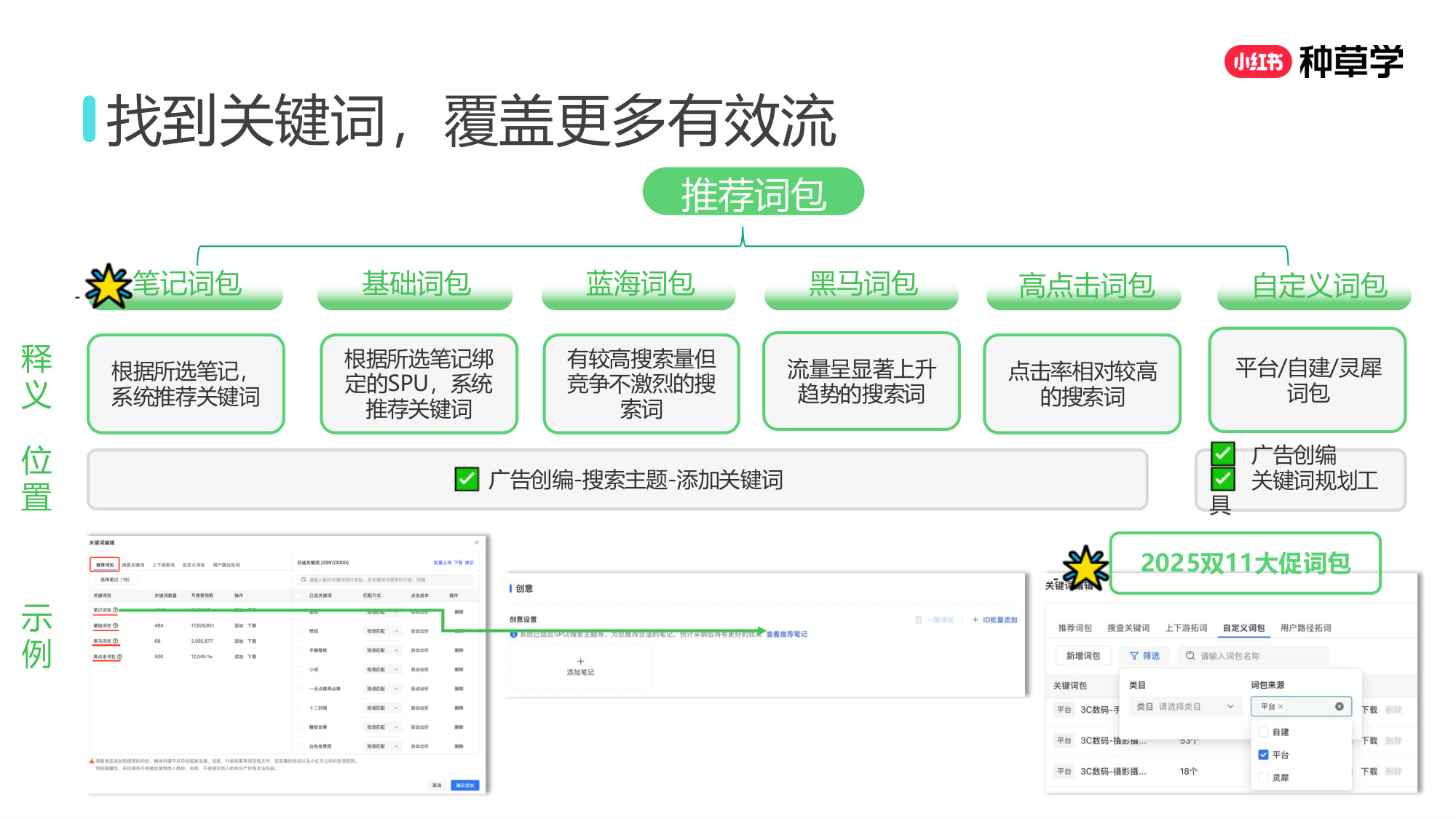Expand the 短语匹配 dropdown for 手機壁纸

pos(397,650)
